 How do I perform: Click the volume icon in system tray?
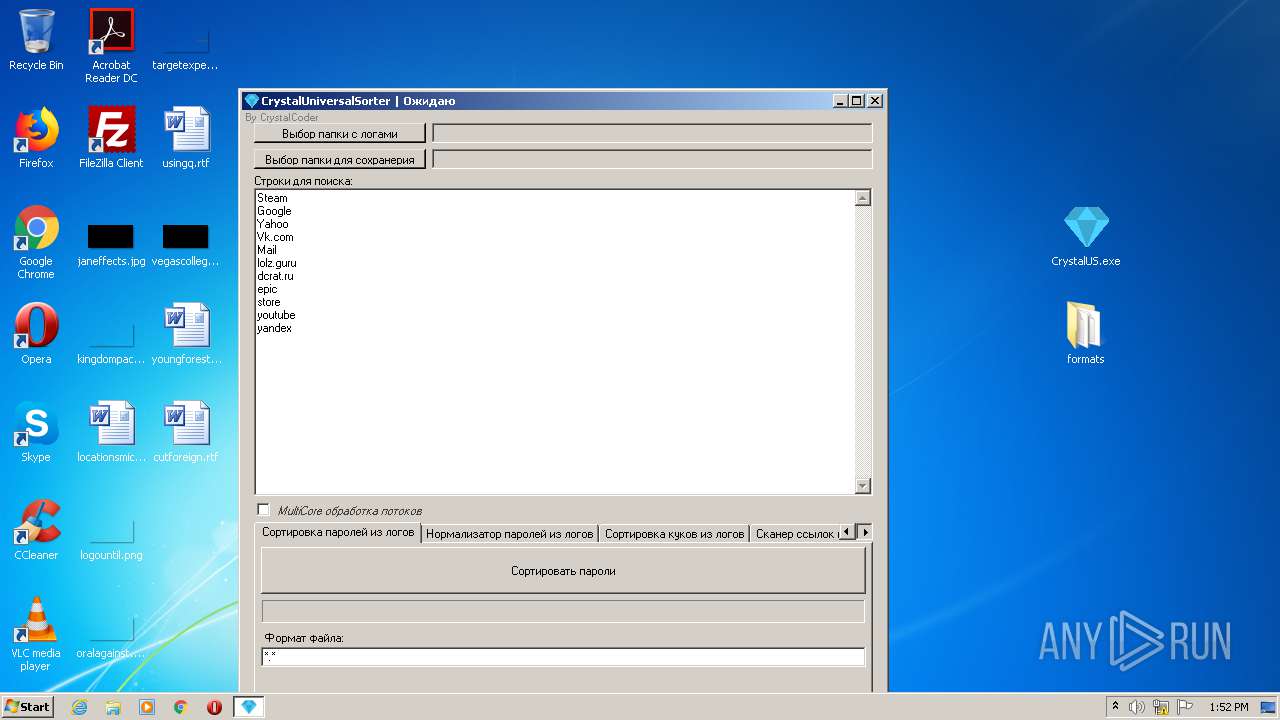pyautogui.click(x=1137, y=707)
